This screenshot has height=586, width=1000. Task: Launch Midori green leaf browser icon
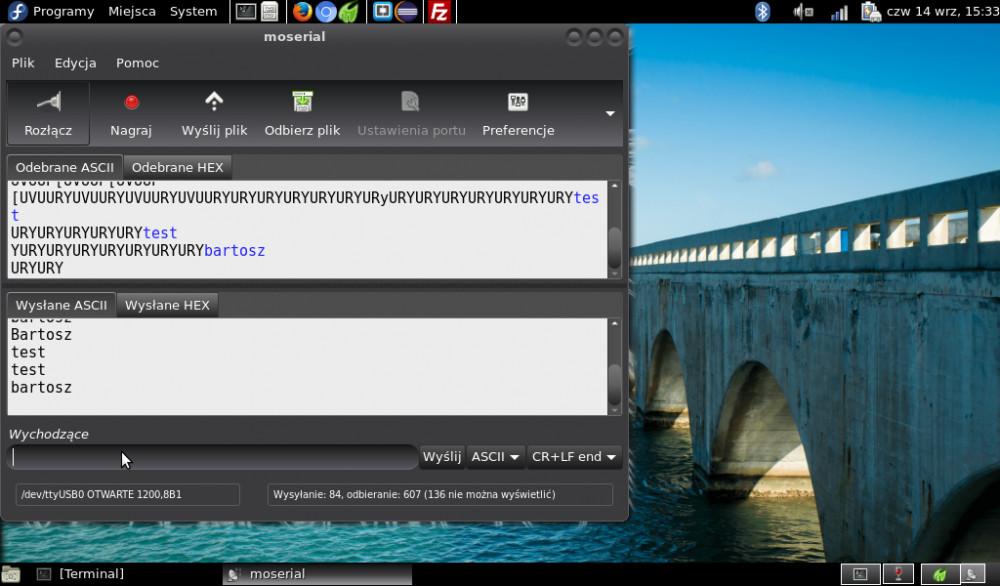(349, 11)
